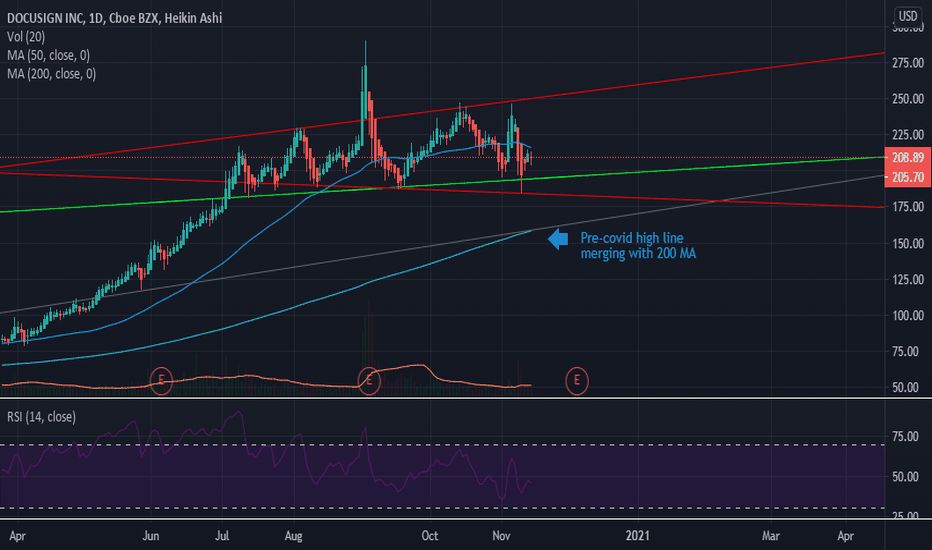Click the 225.00 price axis label

[x=908, y=135]
